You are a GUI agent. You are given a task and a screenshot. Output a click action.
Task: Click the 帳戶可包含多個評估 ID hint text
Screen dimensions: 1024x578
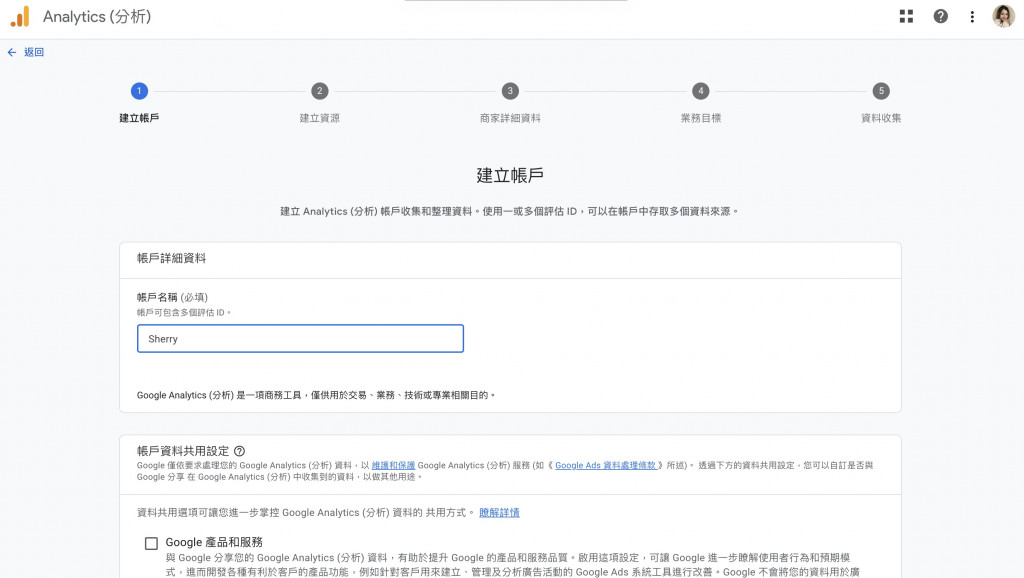coord(184,313)
